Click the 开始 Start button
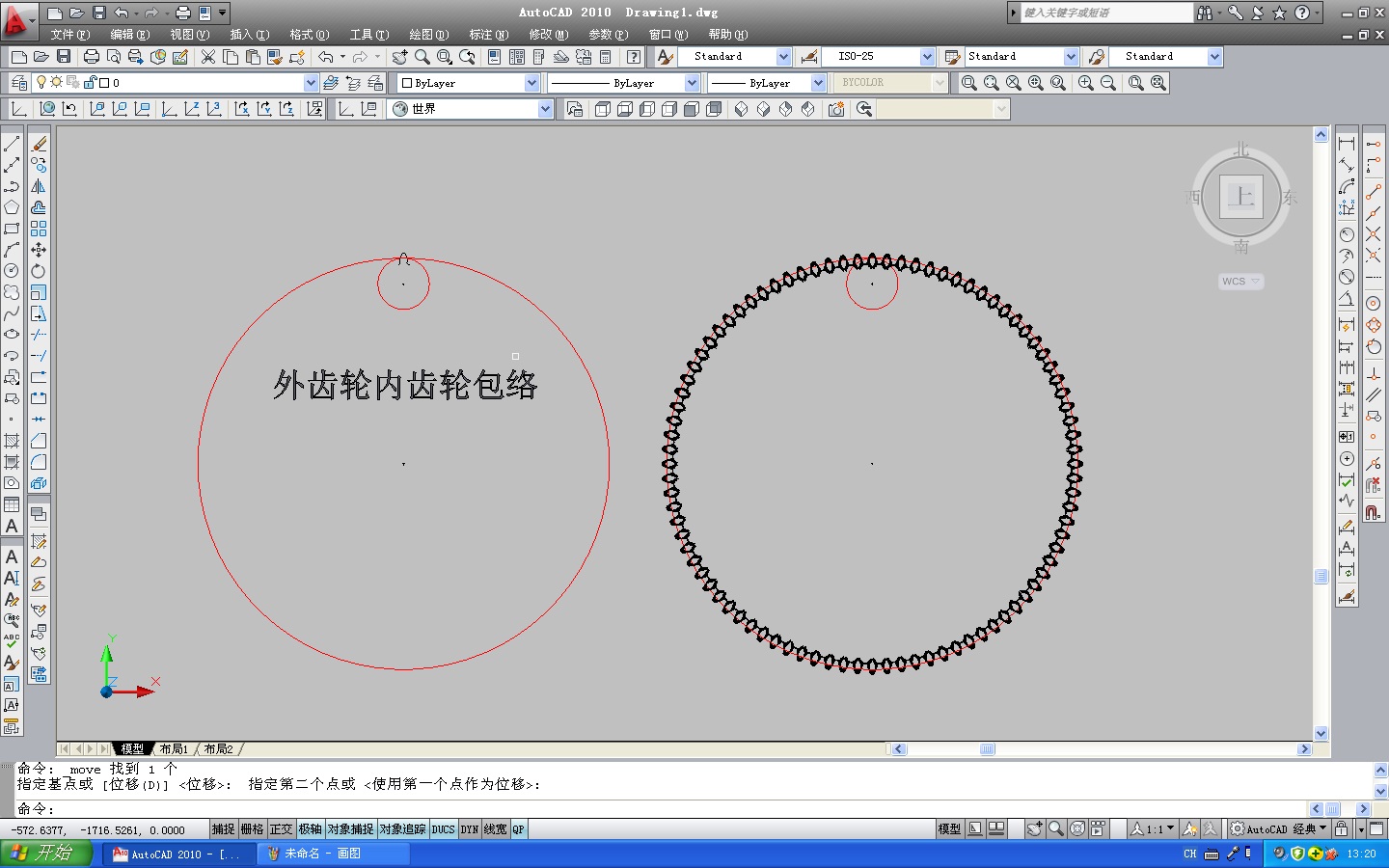This screenshot has width=1389, height=868. [x=46, y=854]
